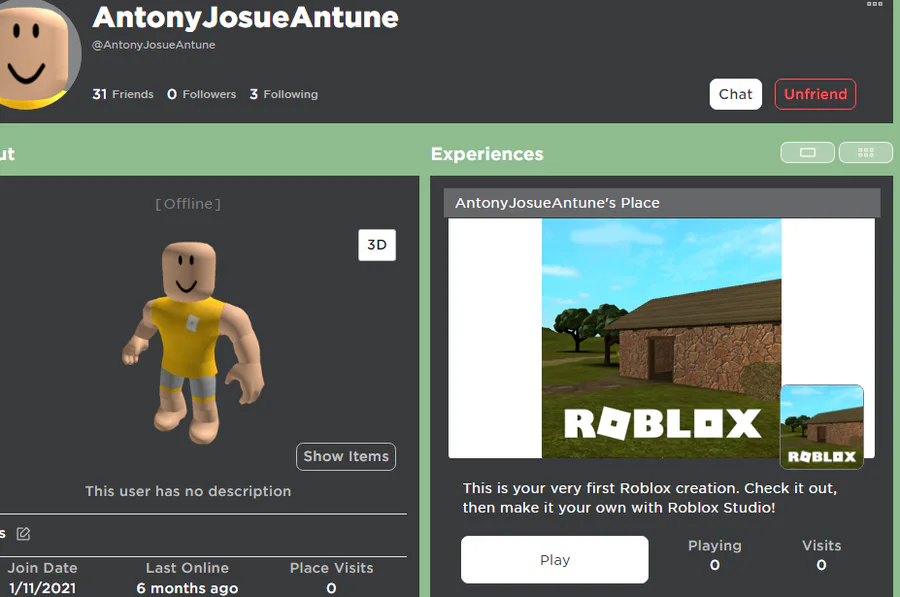
Task: Show Items currently worn by avatar
Action: [346, 456]
